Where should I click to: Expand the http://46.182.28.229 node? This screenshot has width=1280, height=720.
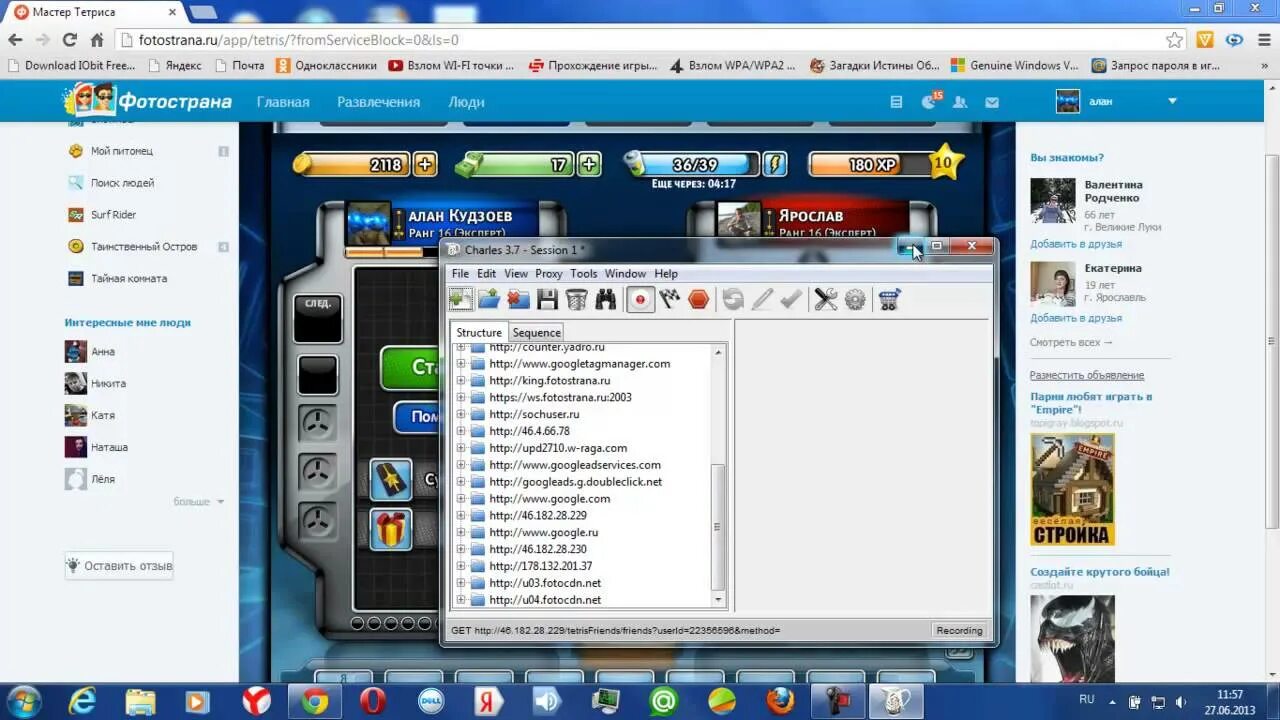pyautogui.click(x=461, y=515)
